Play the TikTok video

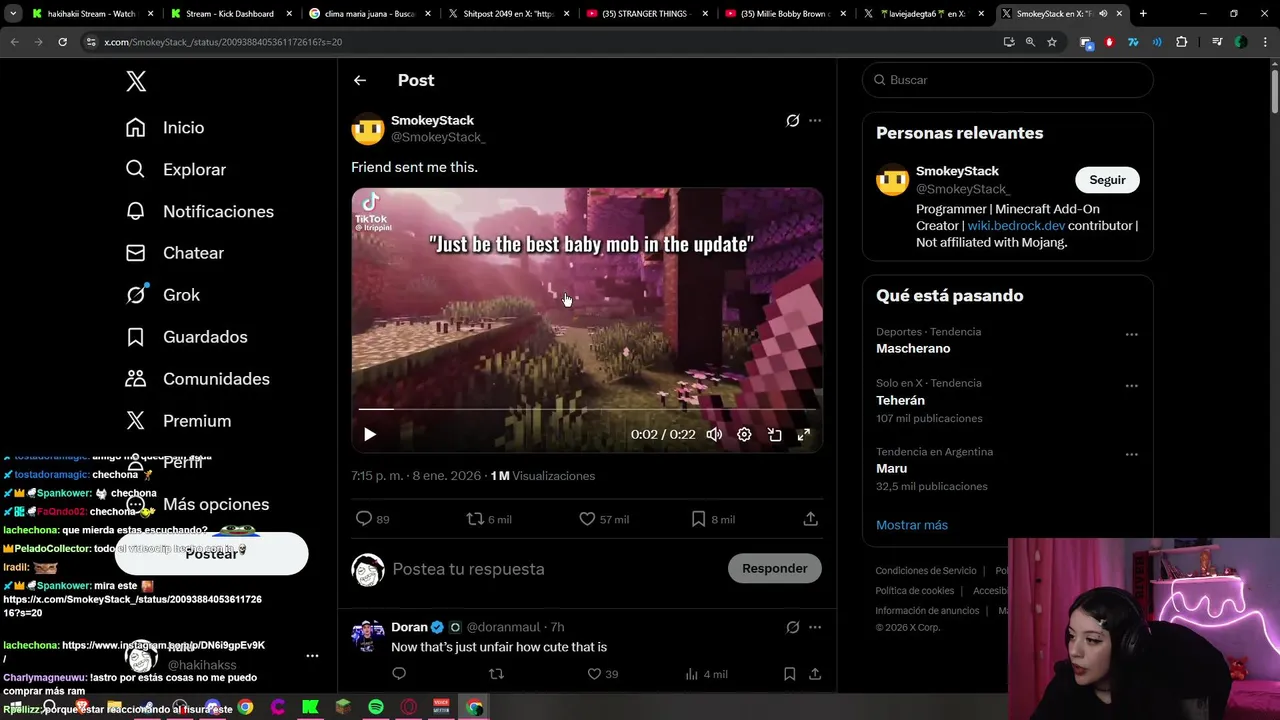[370, 434]
